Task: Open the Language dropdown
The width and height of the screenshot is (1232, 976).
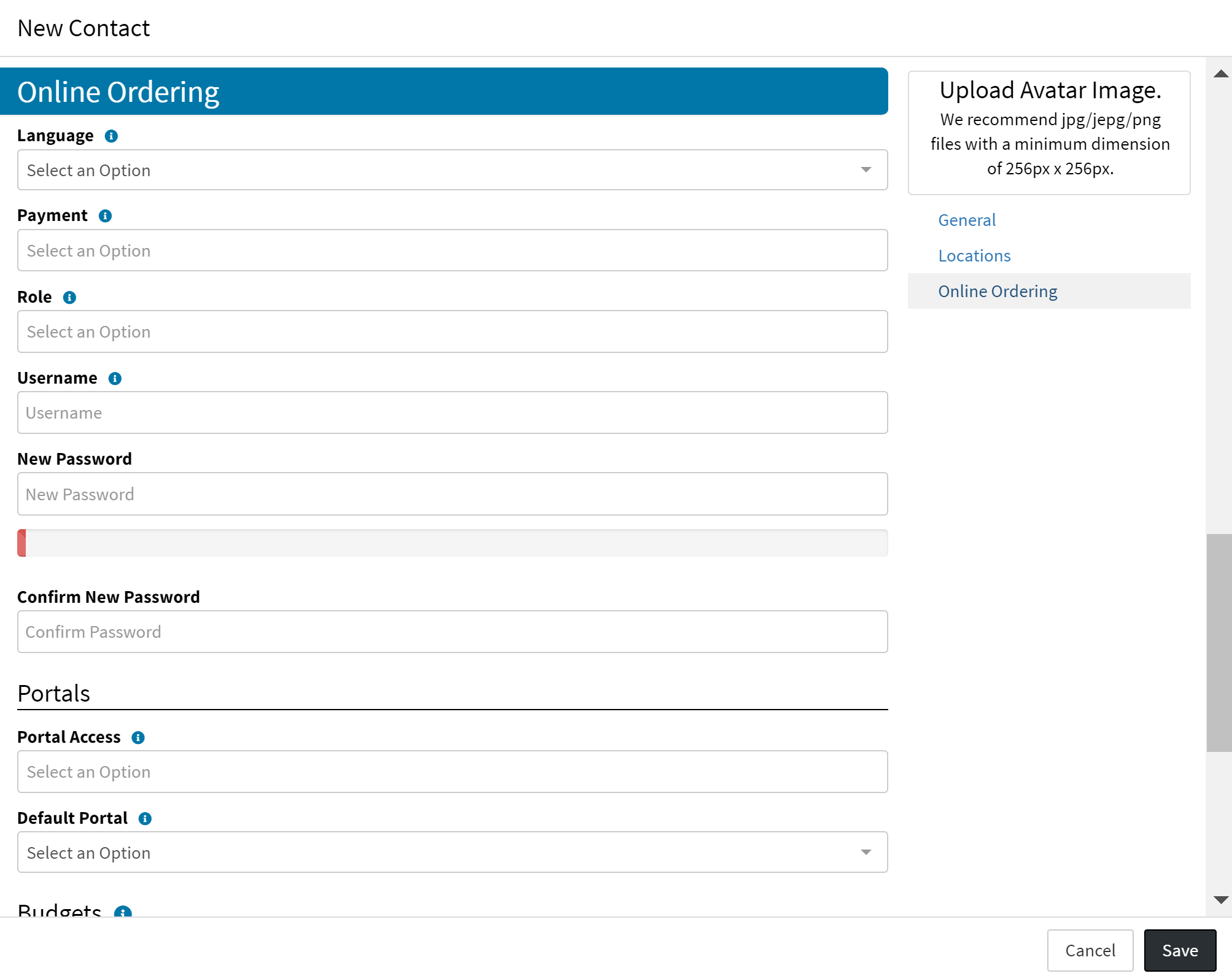Action: point(452,170)
